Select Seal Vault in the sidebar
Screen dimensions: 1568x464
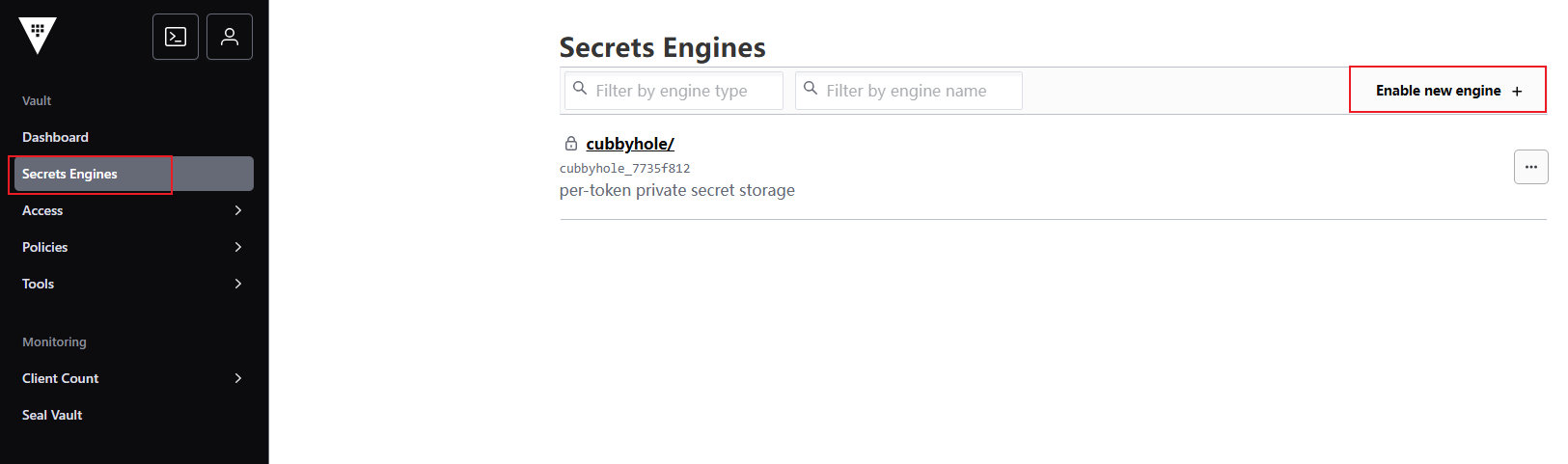[x=52, y=415]
